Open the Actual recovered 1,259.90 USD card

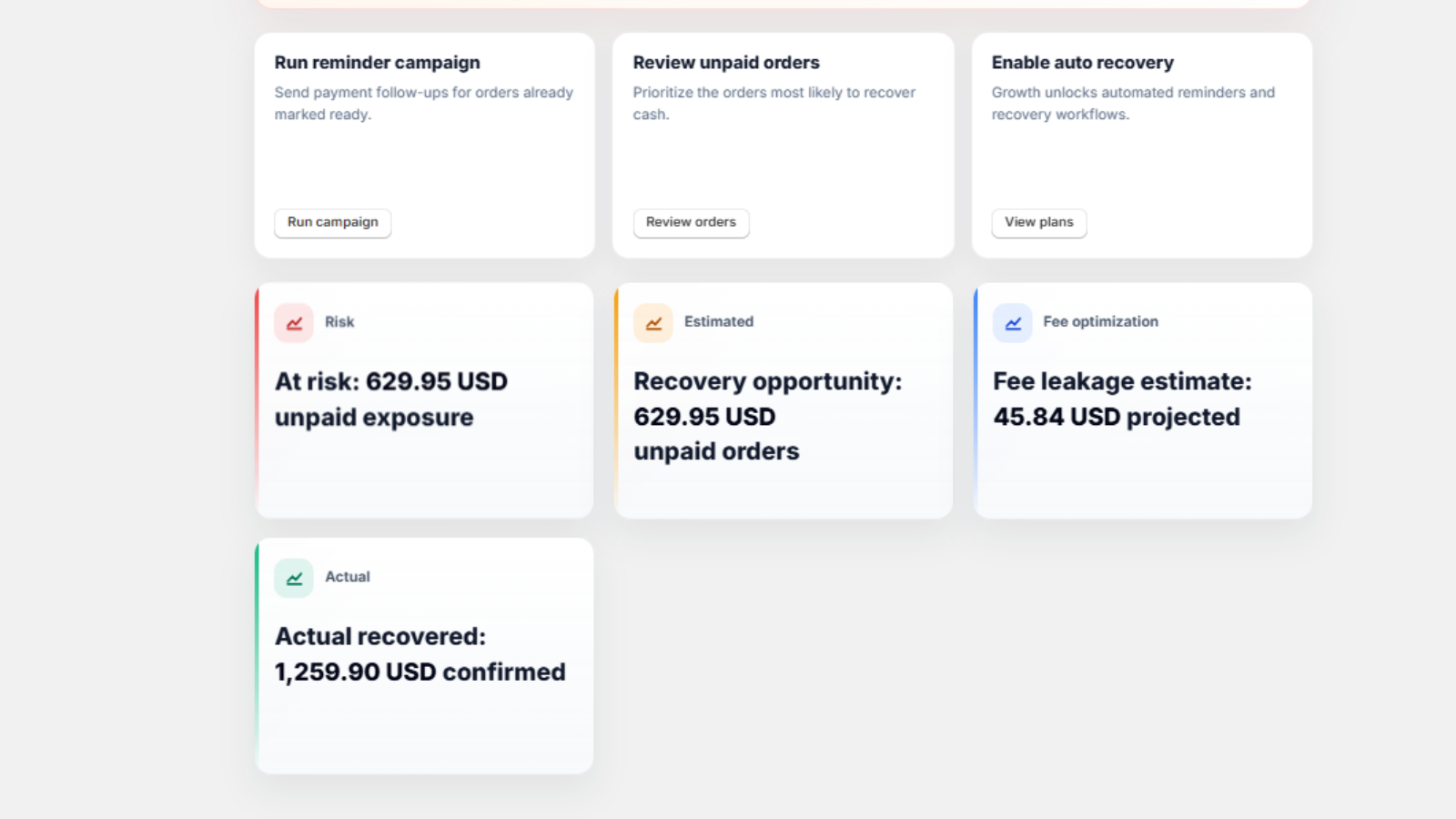point(424,655)
